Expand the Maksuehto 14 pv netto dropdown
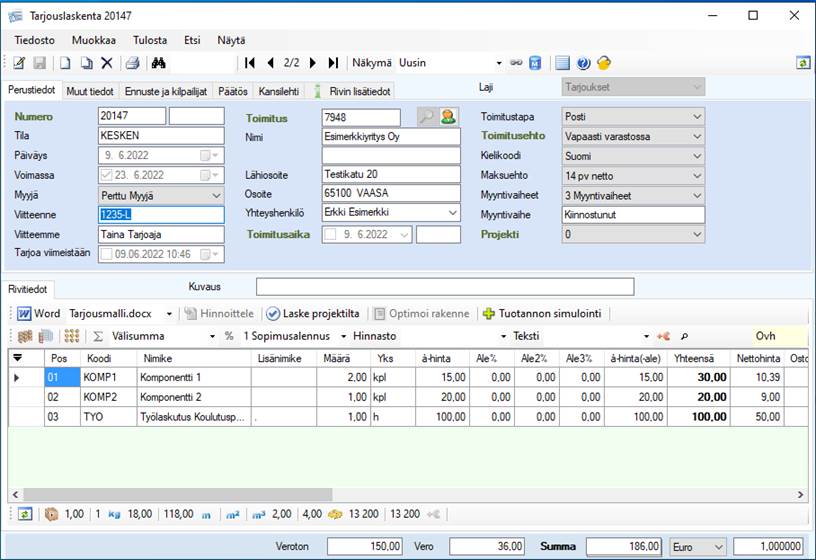 (x=697, y=176)
